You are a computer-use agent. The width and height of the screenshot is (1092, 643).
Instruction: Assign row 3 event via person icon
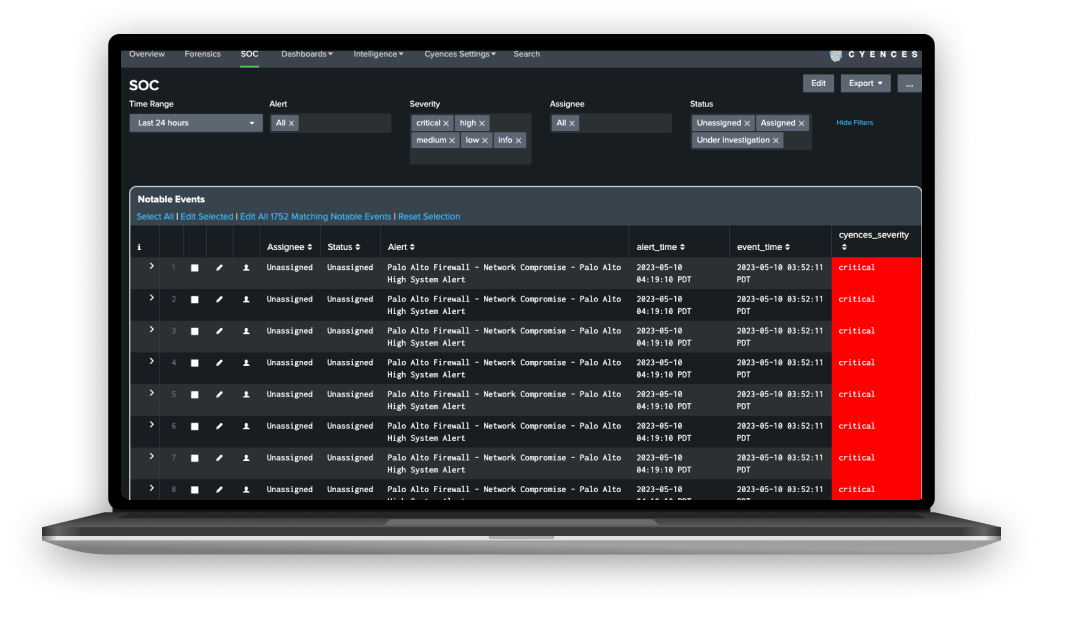pos(246,332)
